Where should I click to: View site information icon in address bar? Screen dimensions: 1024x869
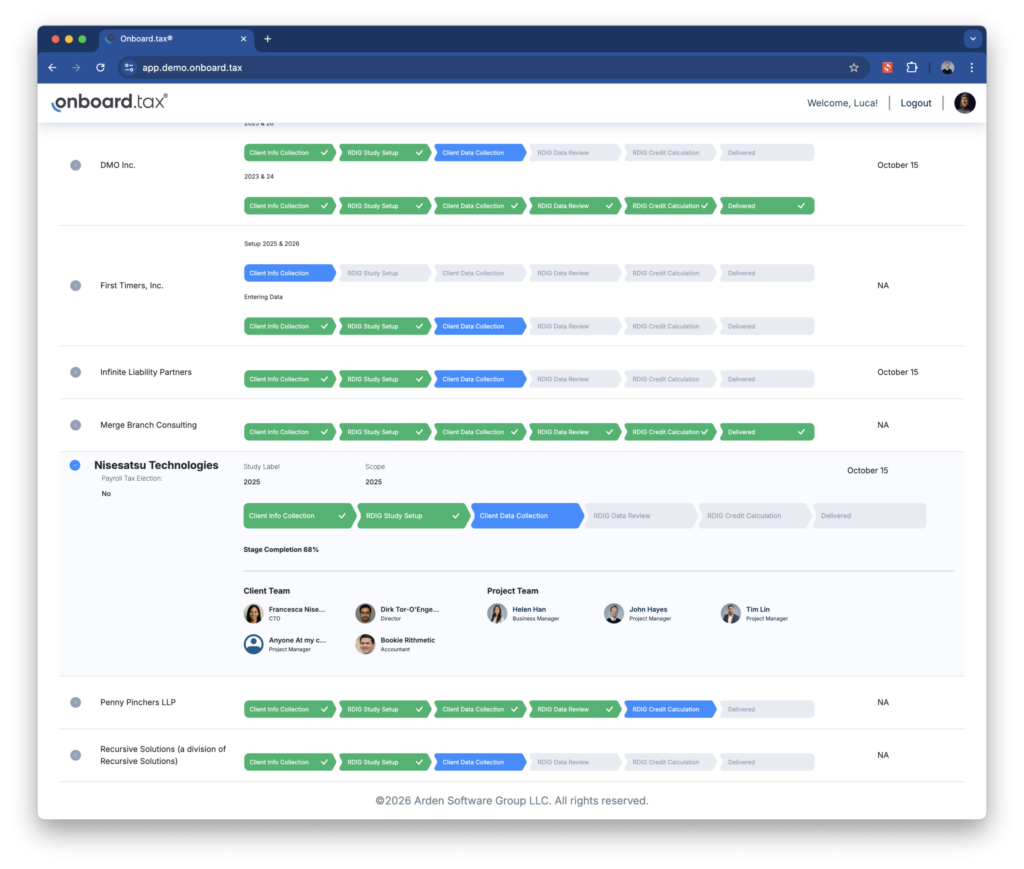point(129,67)
